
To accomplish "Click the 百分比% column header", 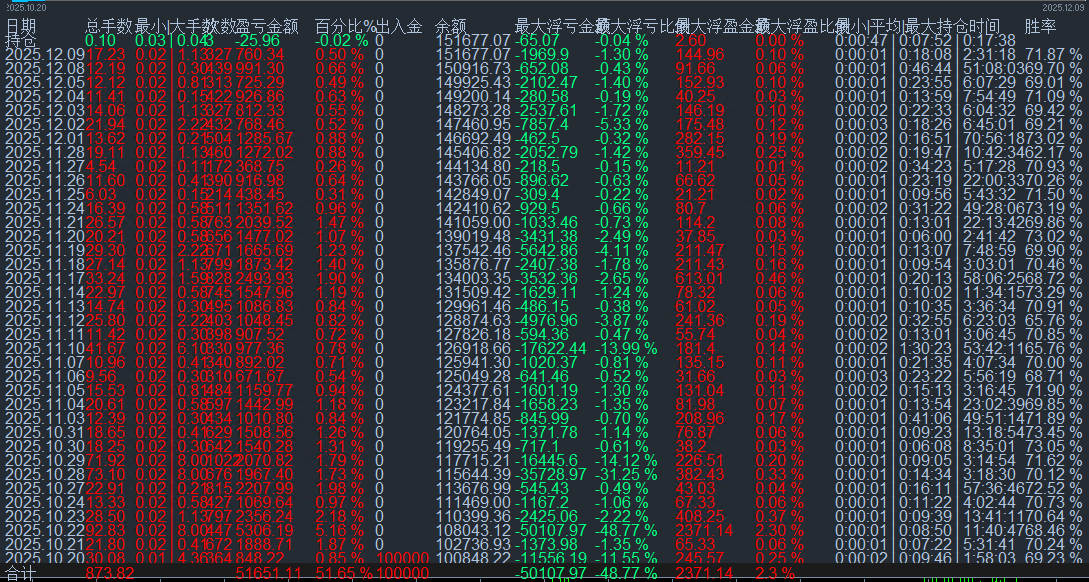I will 344,26.
